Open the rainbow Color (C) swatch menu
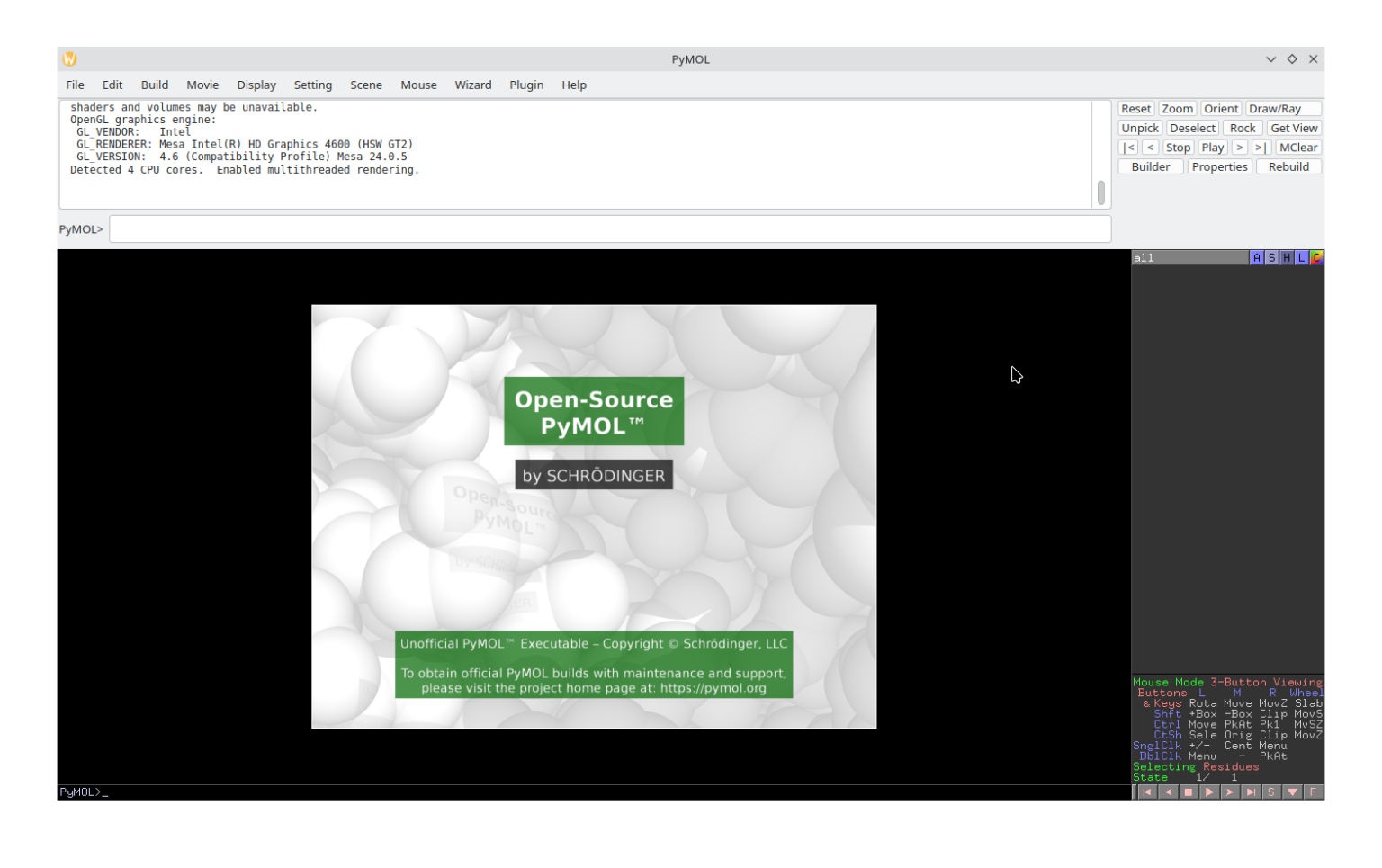This screenshot has height=868, width=1382. pyautogui.click(x=1316, y=257)
